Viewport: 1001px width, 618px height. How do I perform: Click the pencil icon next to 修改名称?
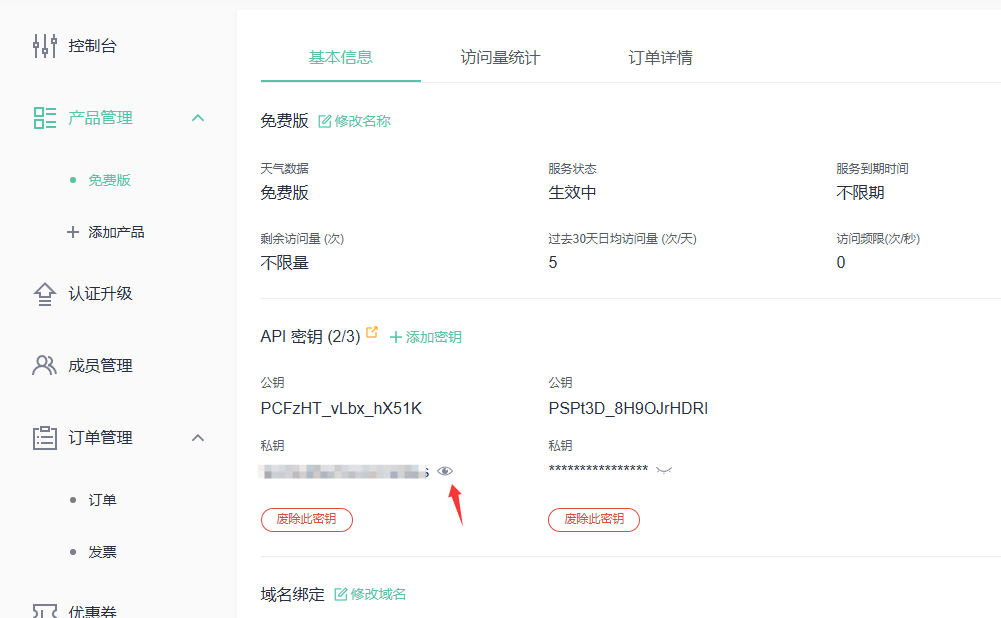(x=325, y=121)
